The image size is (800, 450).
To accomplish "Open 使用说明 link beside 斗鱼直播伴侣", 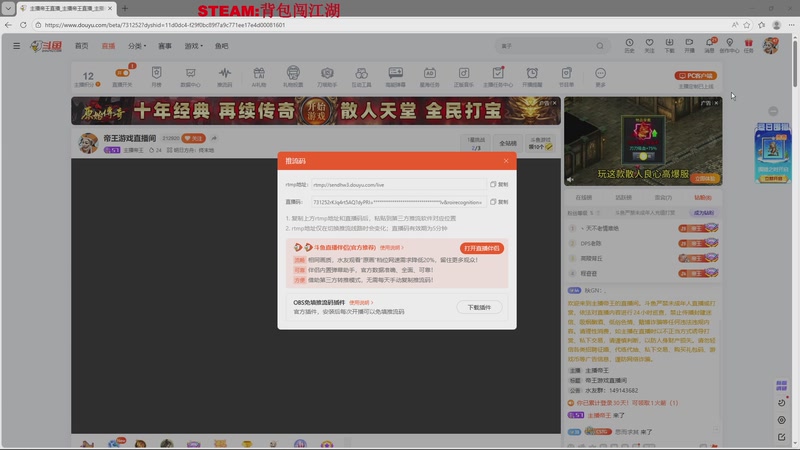I will 391,247.
